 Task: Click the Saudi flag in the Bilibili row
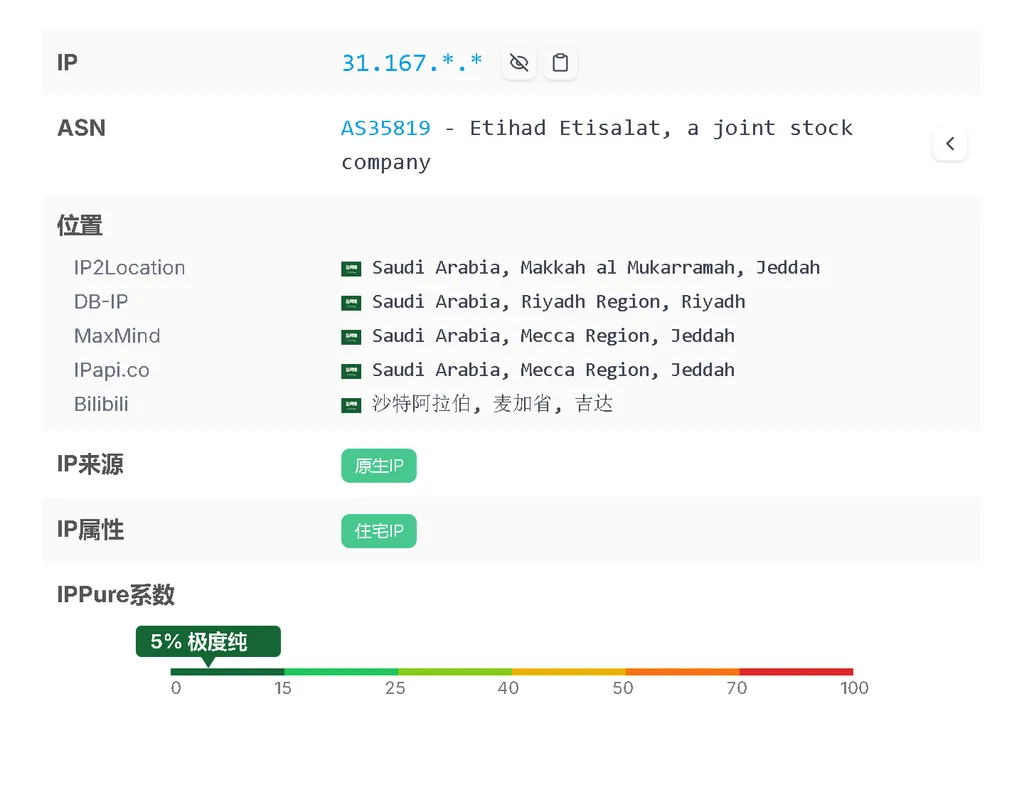pyautogui.click(x=351, y=405)
